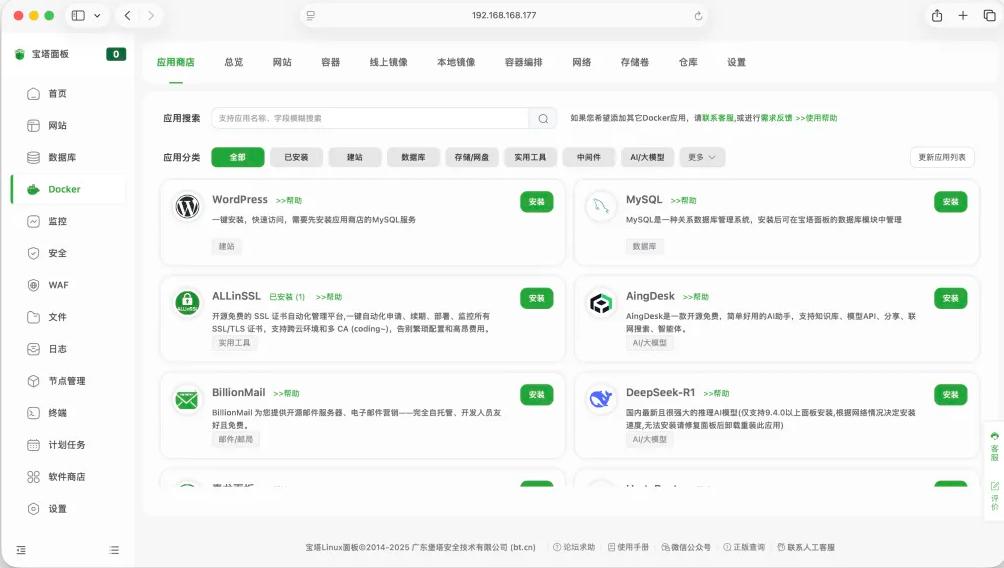Image resolution: width=1004 pixels, height=568 pixels.
Task: Go back with the browser back arrow
Action: pyautogui.click(x=127, y=15)
